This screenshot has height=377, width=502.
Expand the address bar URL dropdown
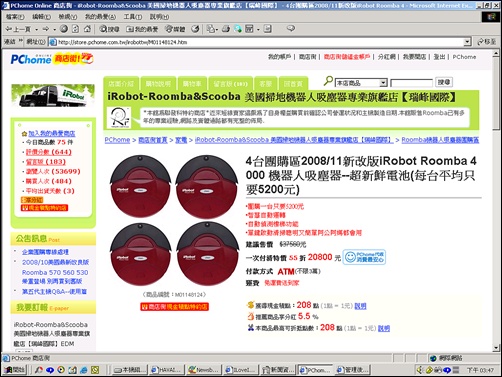coord(467,42)
